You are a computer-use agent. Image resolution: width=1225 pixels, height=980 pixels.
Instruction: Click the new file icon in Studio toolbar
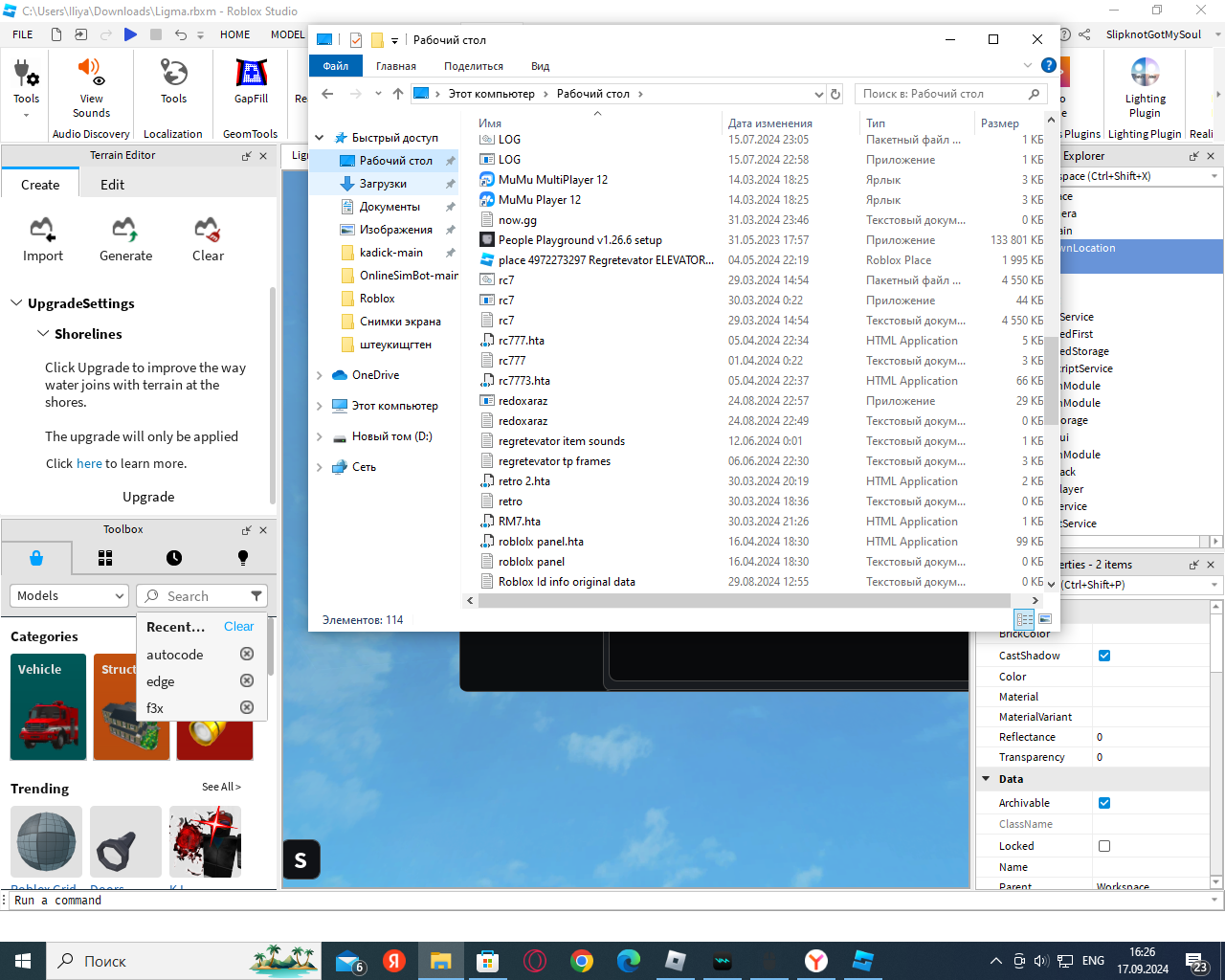click(56, 34)
